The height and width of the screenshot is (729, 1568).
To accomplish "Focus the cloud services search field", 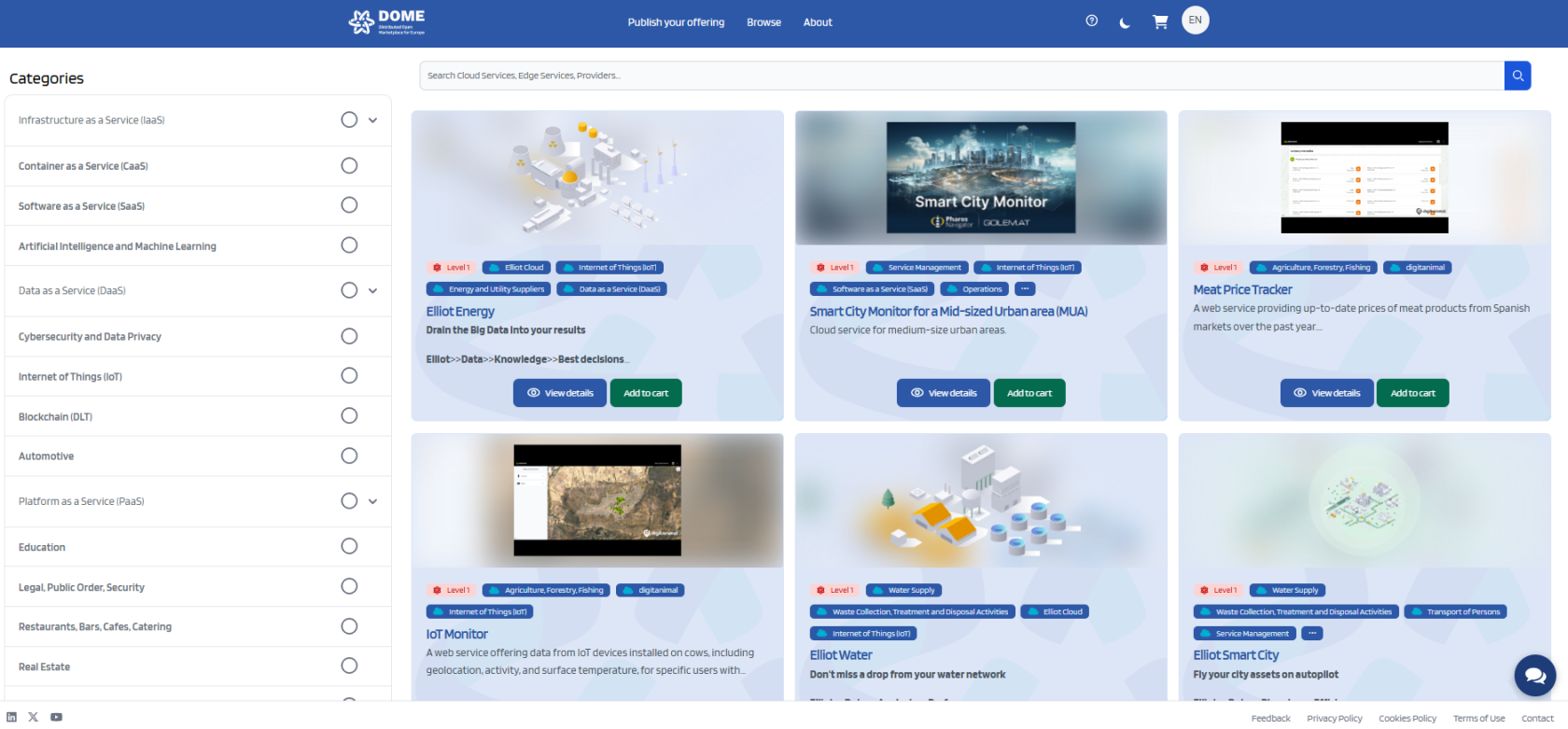I will pos(961,76).
